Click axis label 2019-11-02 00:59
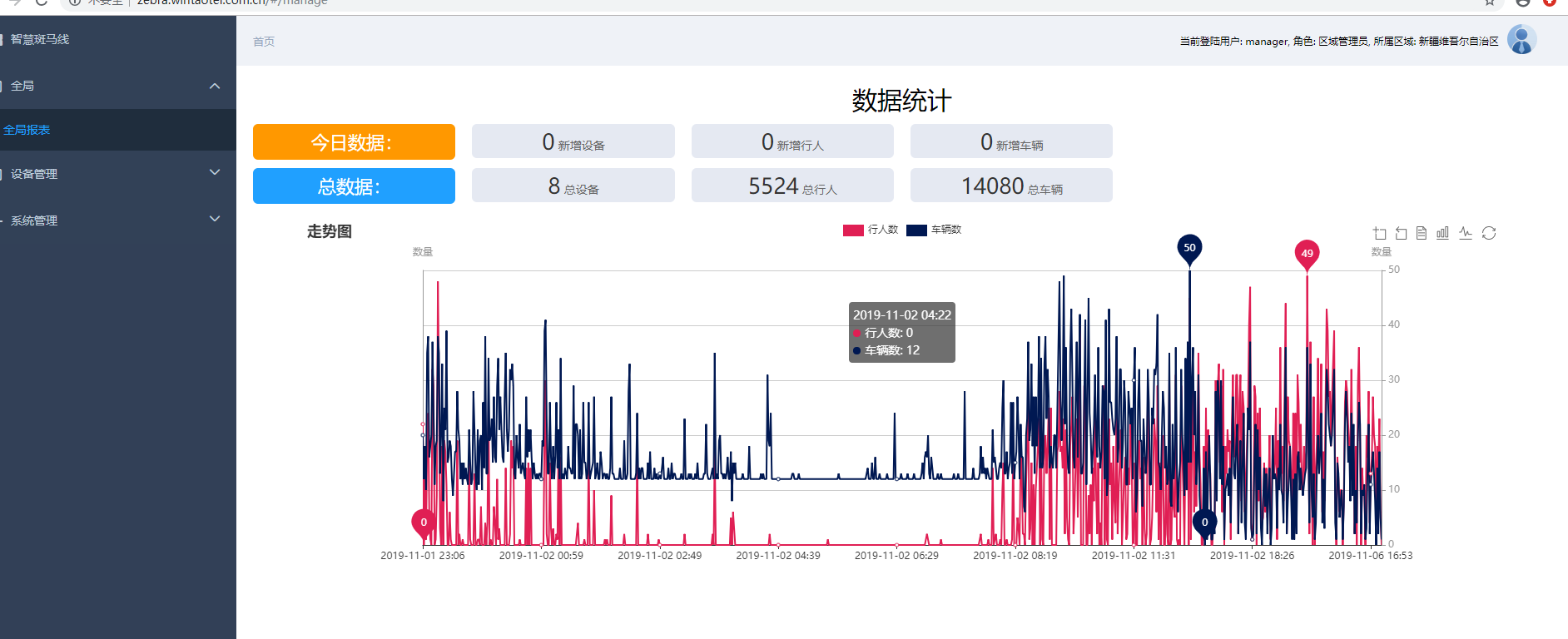The image size is (1568, 639). point(541,556)
